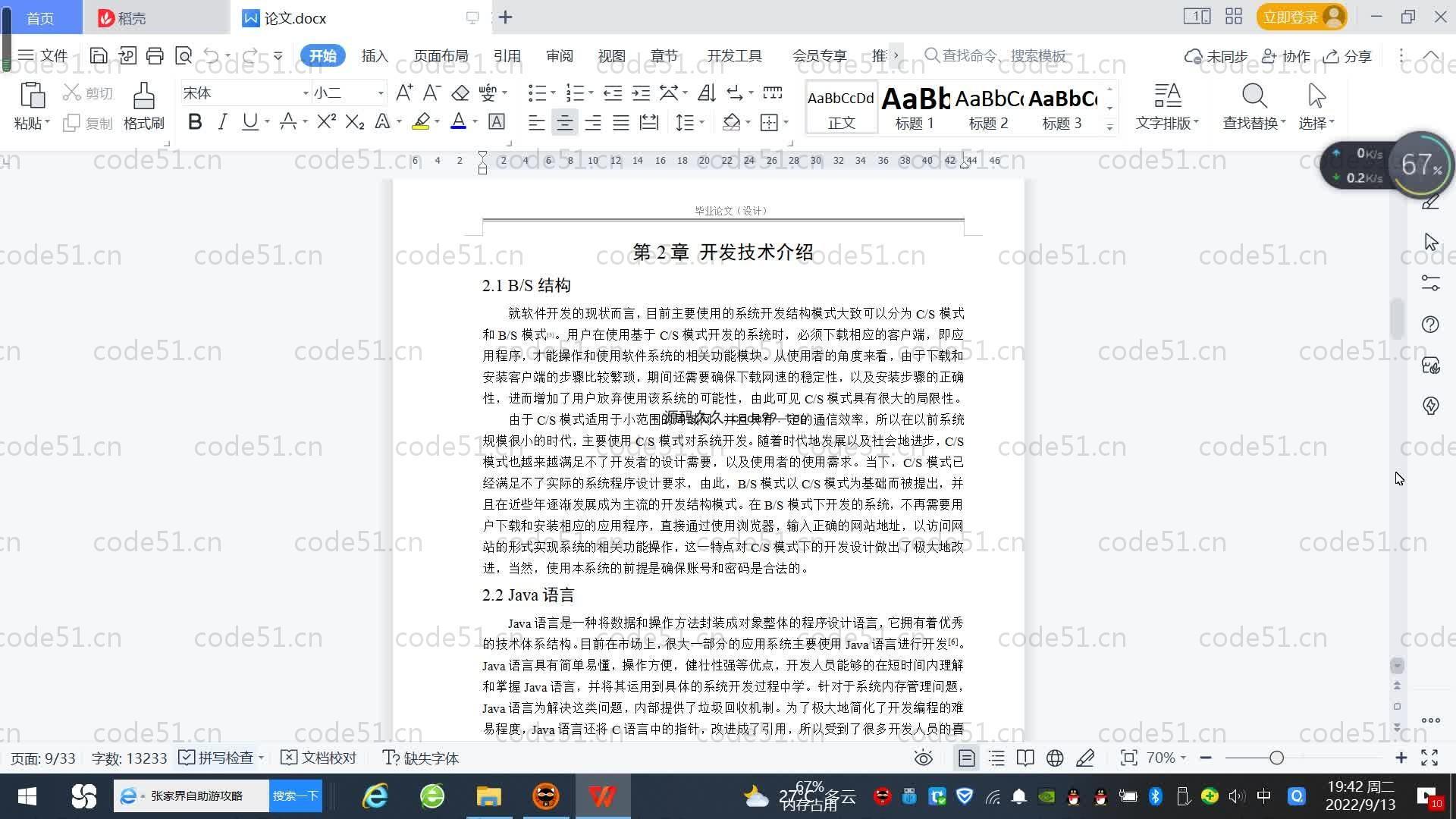
Task: Toggle Bold formatting
Action: pyautogui.click(x=195, y=121)
